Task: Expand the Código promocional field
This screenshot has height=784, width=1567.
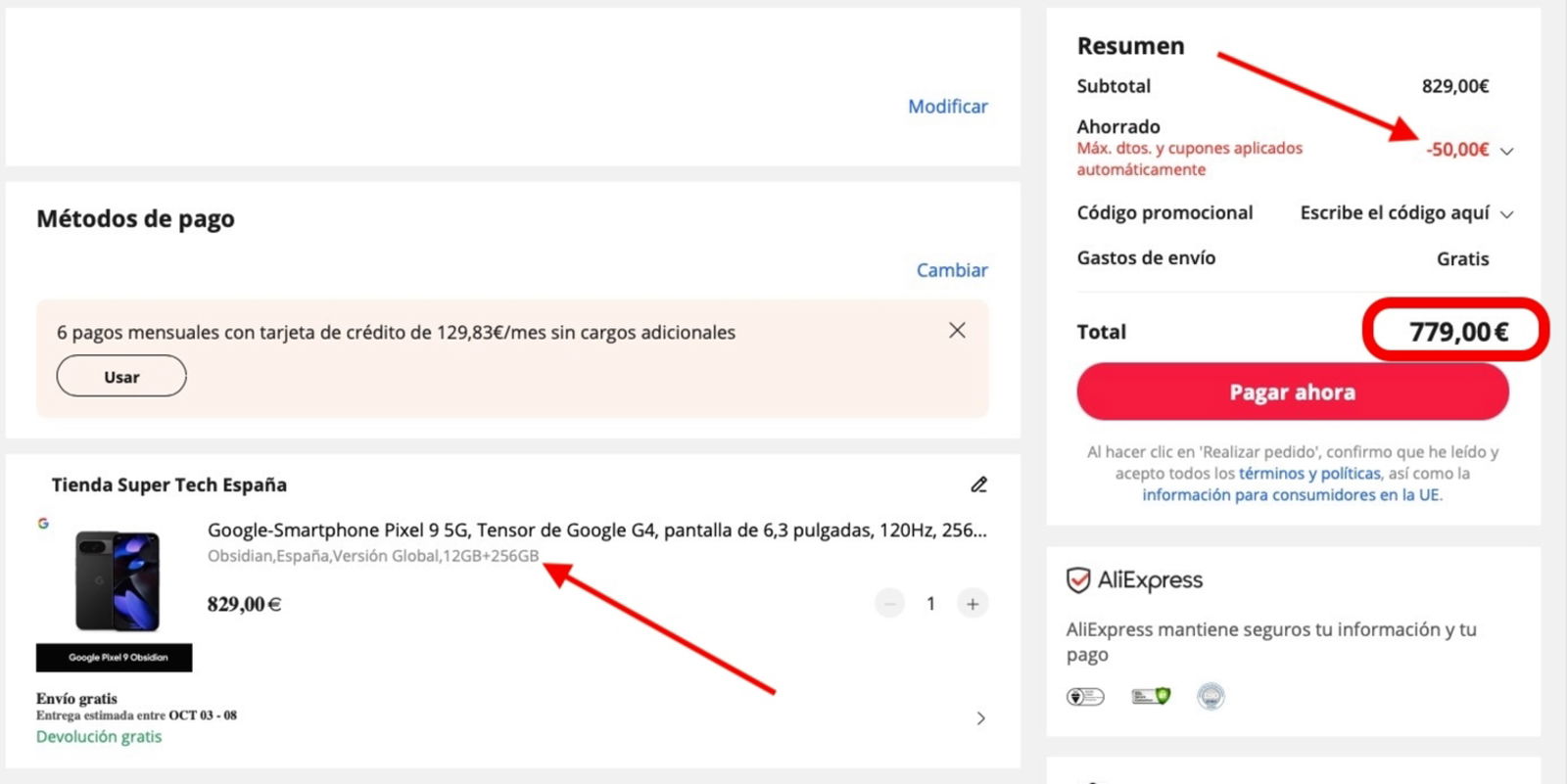Action: (x=1507, y=214)
